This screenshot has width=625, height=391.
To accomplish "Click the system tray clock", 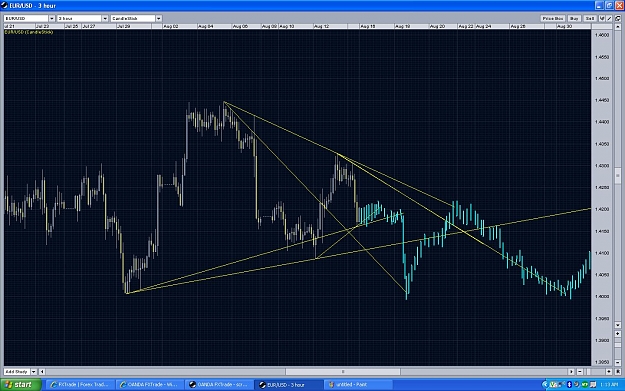I will [609, 385].
